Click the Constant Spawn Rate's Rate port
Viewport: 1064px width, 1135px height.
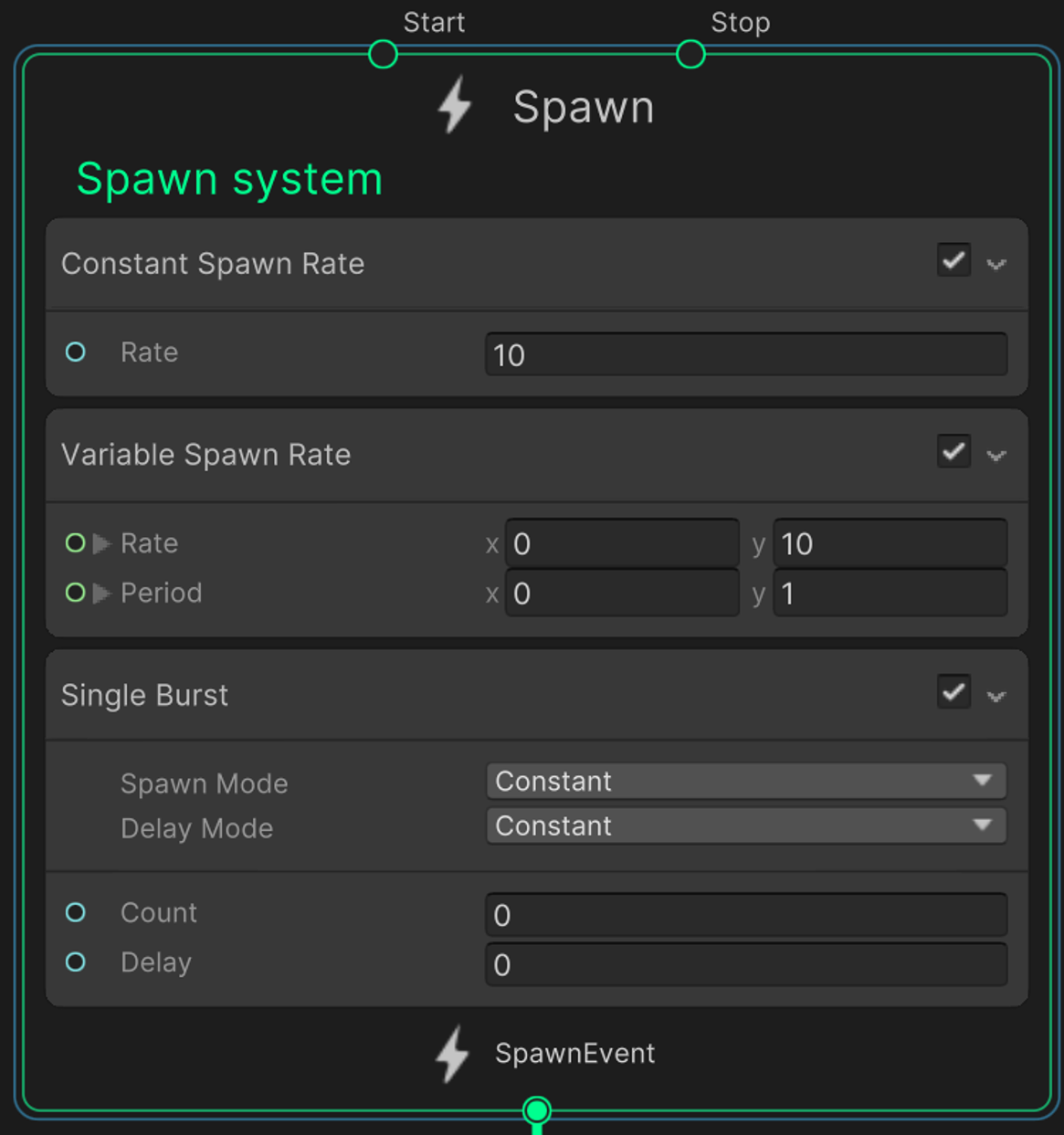tap(76, 352)
